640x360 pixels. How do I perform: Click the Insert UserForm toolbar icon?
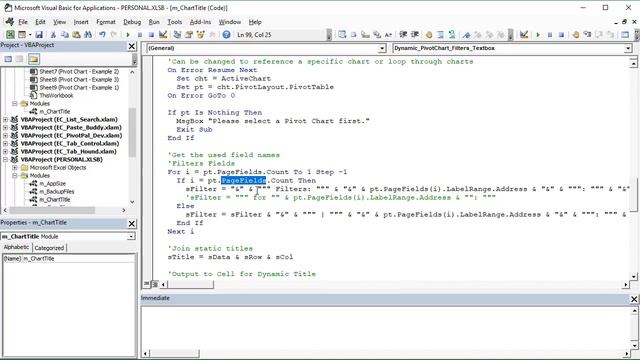click(x=22, y=35)
